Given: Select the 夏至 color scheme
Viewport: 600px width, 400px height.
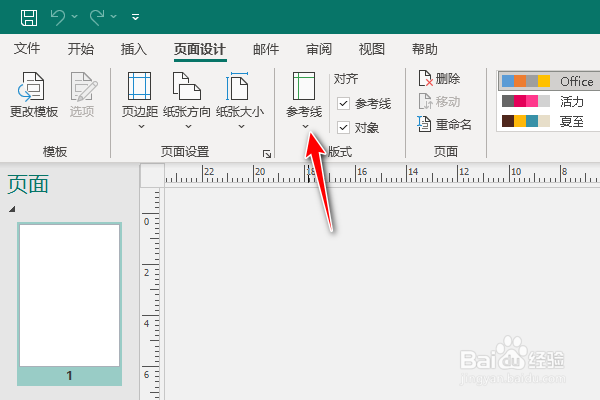Looking at the screenshot, I should click(549, 121).
